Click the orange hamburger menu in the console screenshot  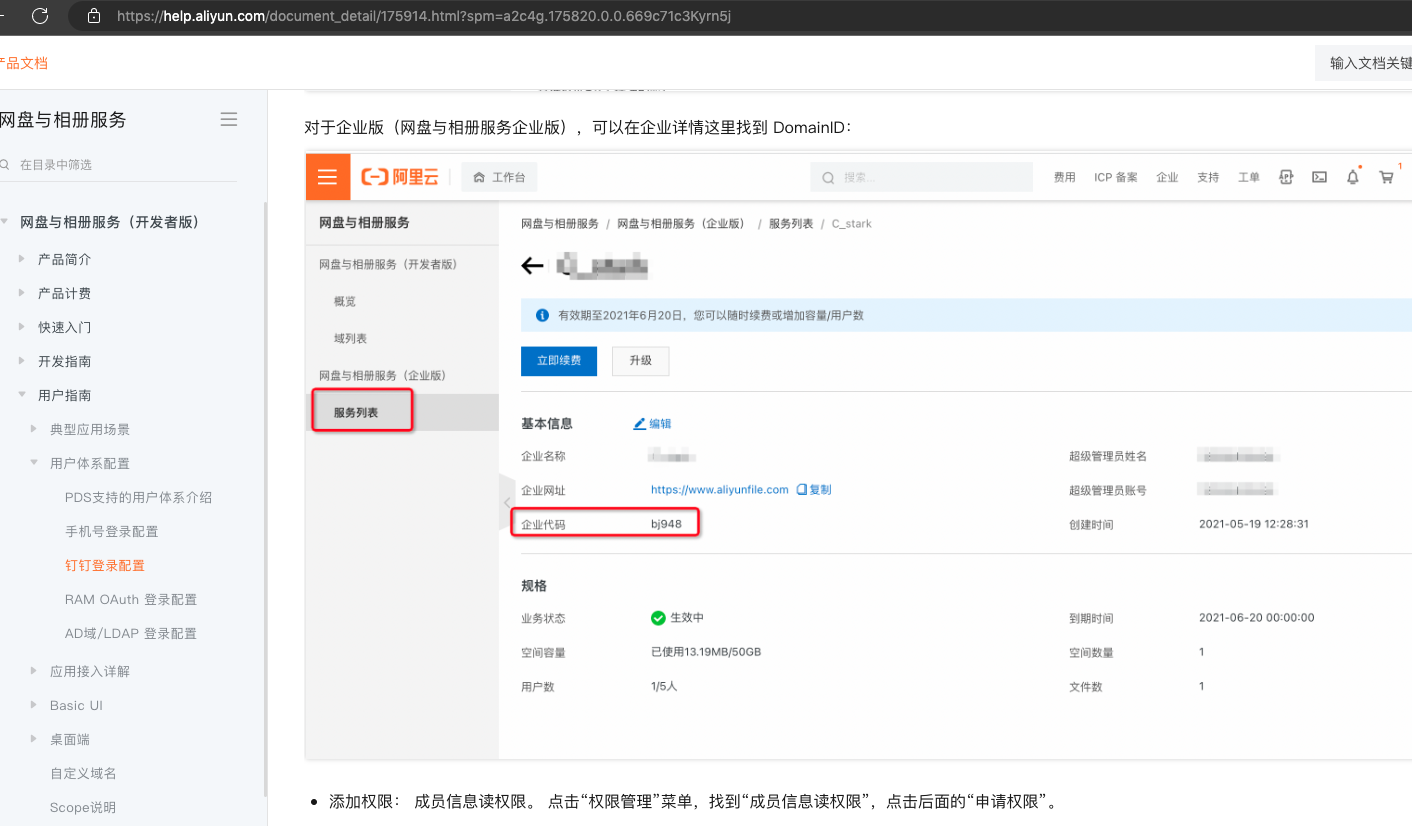327,177
